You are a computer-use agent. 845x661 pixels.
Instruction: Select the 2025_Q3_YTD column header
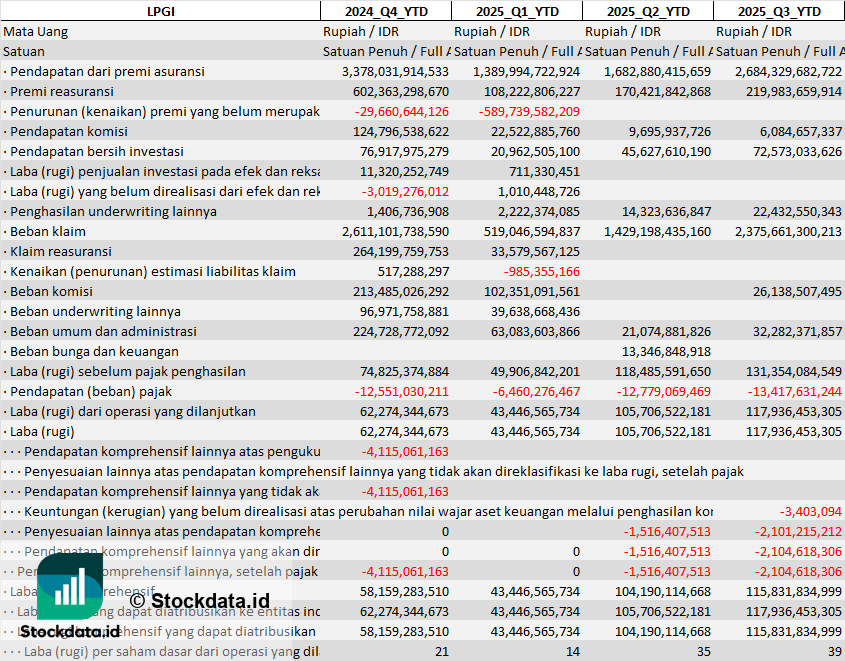tap(779, 11)
